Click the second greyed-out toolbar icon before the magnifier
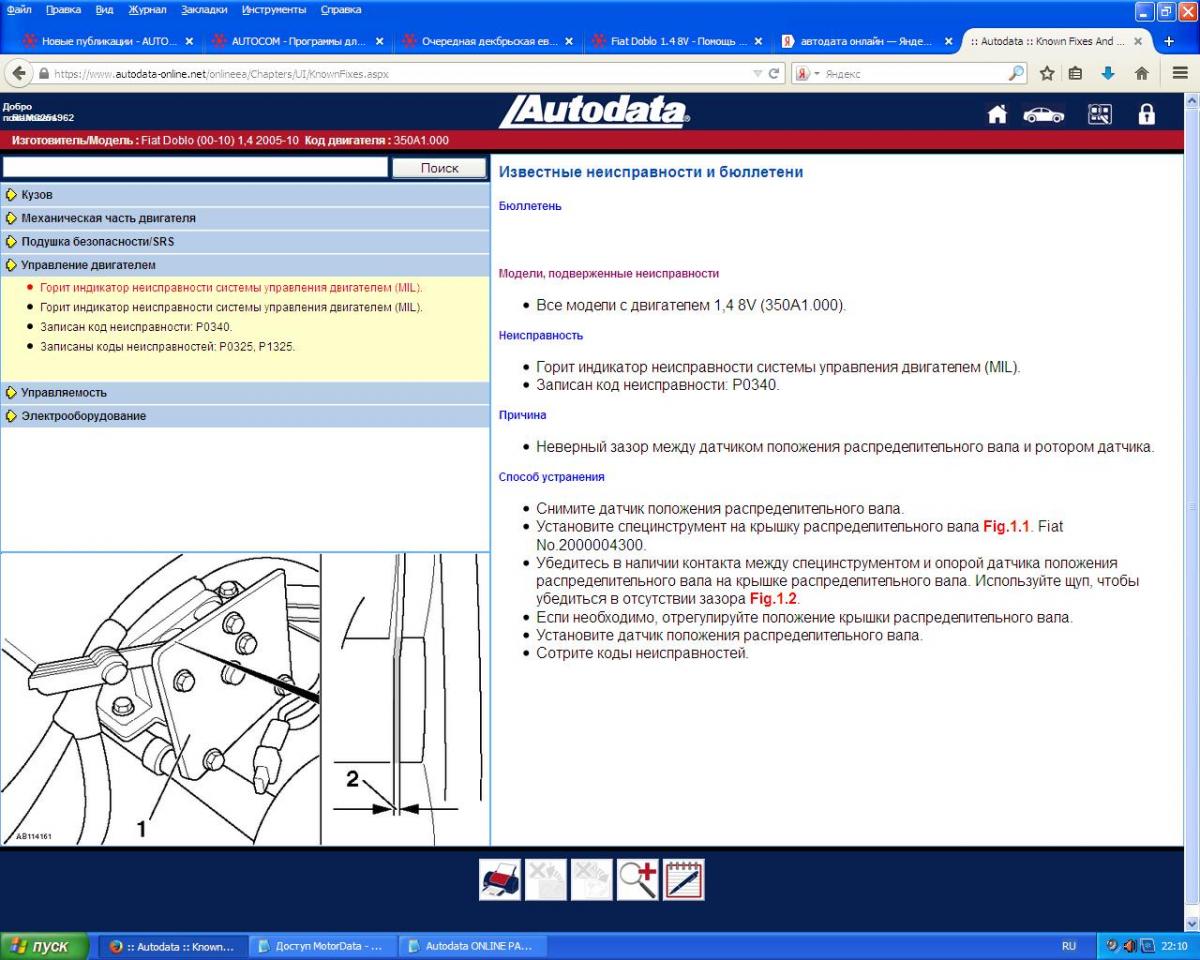This screenshot has height=960, width=1200. [x=592, y=880]
